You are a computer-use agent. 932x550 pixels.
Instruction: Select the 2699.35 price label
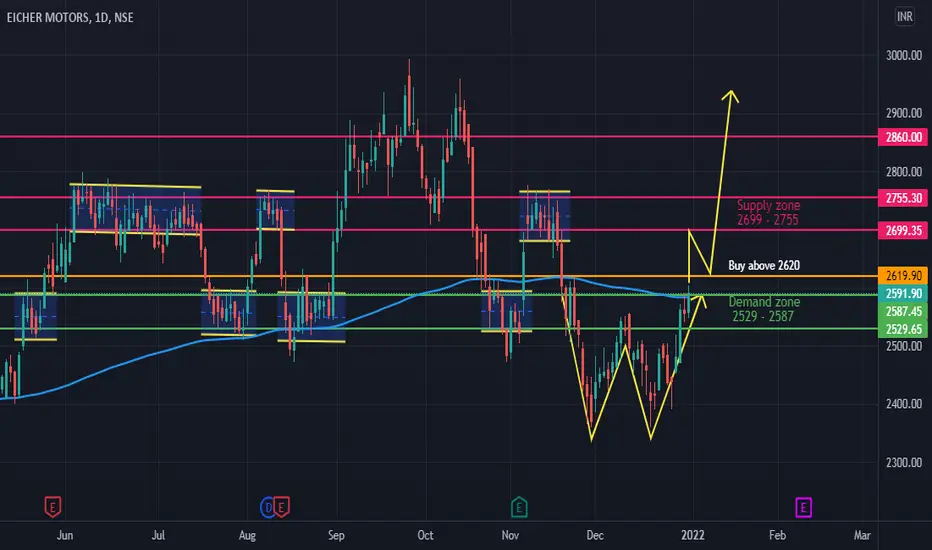tap(903, 231)
